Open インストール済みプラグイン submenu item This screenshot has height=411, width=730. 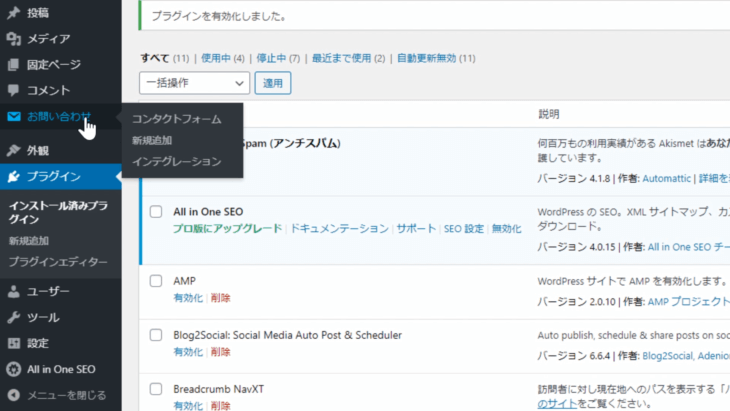[58, 212]
